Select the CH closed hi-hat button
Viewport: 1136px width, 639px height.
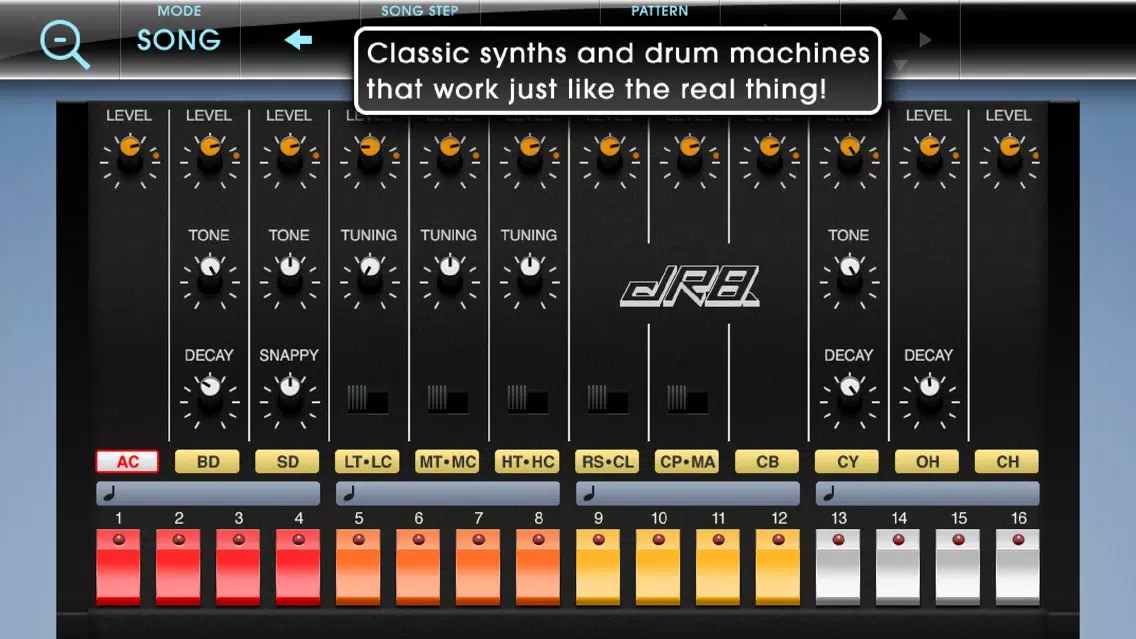(1007, 462)
